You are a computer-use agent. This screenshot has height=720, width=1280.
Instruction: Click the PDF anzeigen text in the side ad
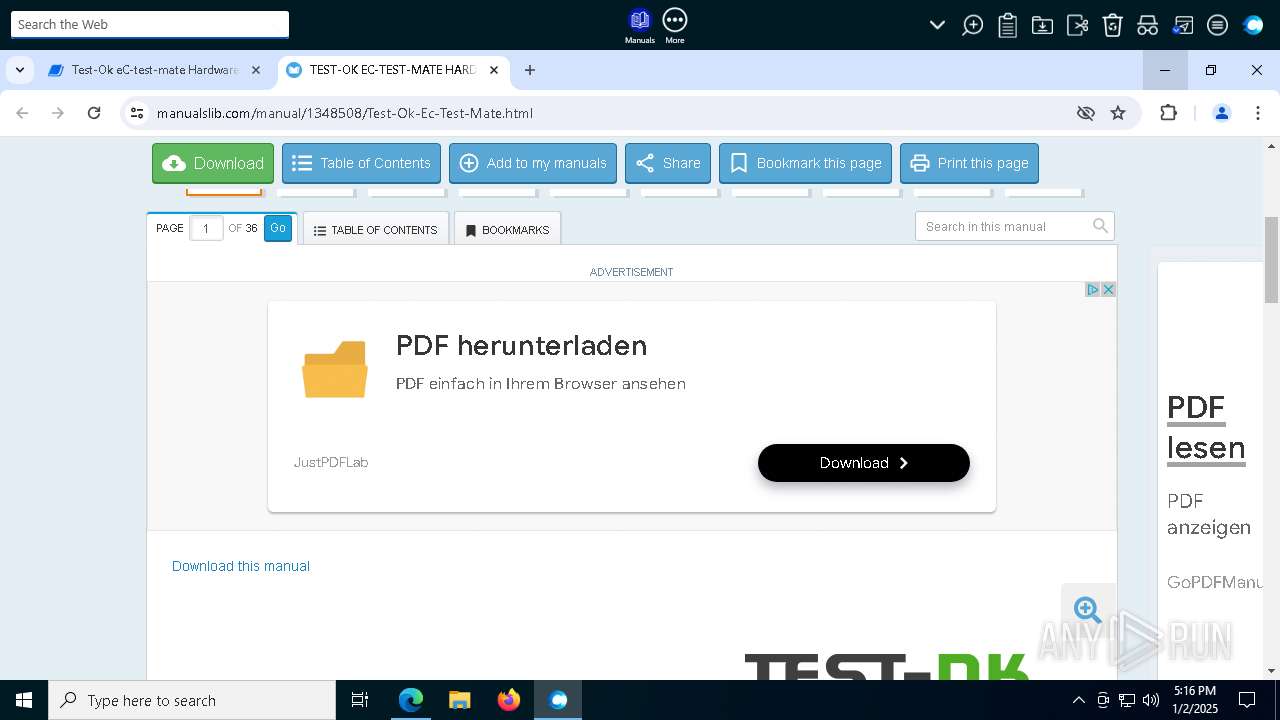pos(1209,514)
